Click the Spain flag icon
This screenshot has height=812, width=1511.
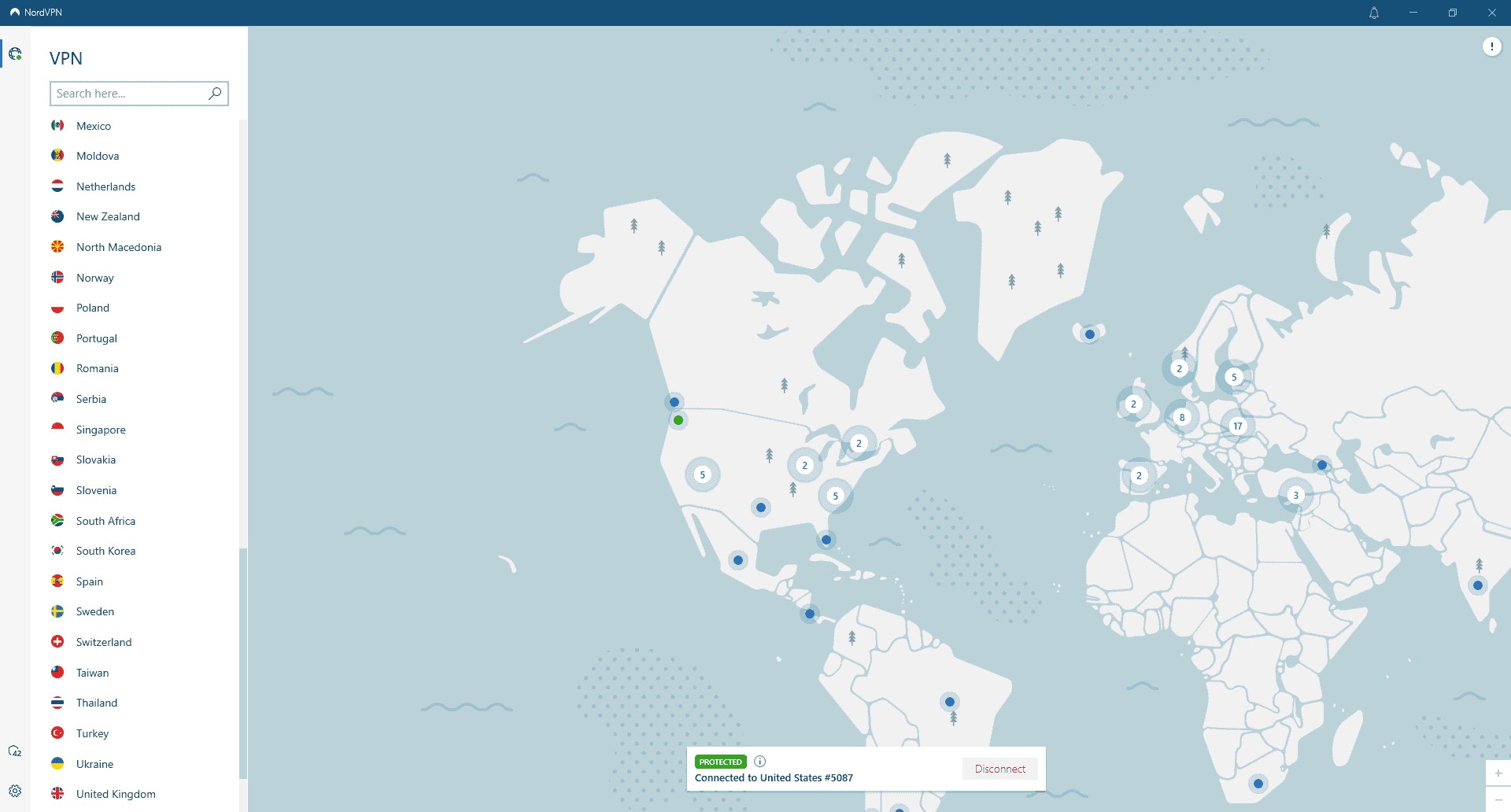click(57, 581)
